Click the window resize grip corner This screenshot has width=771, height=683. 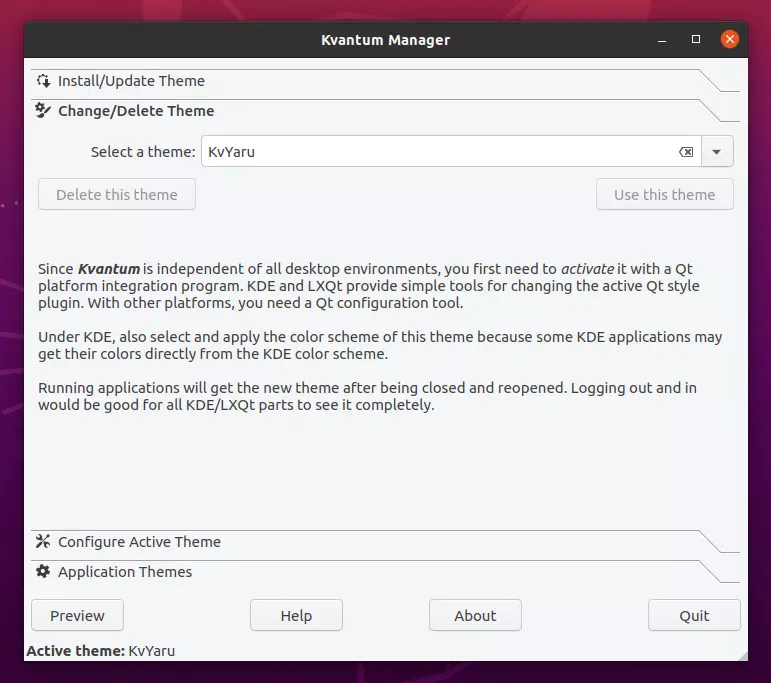pyautogui.click(x=742, y=655)
